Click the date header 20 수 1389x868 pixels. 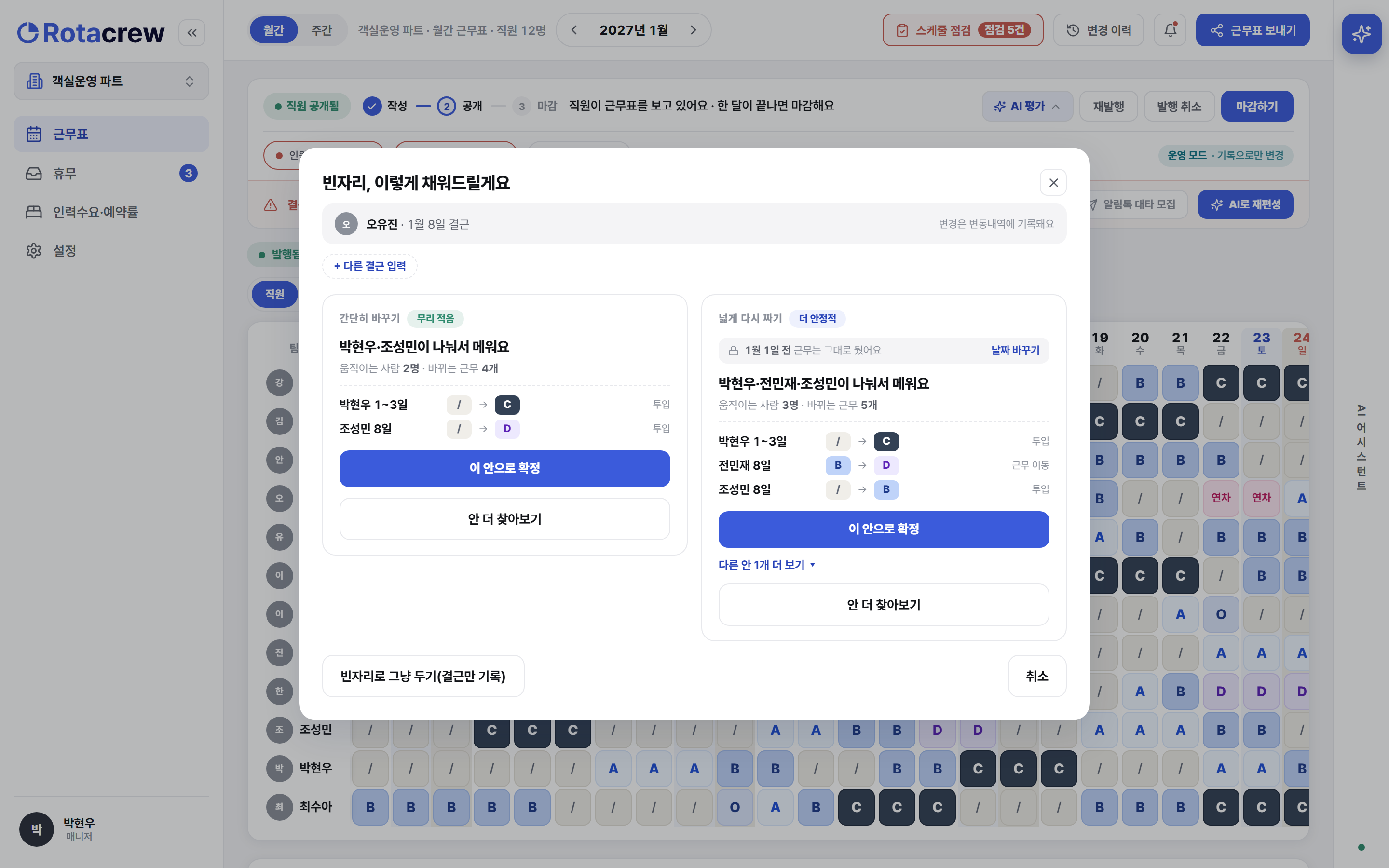(1140, 343)
